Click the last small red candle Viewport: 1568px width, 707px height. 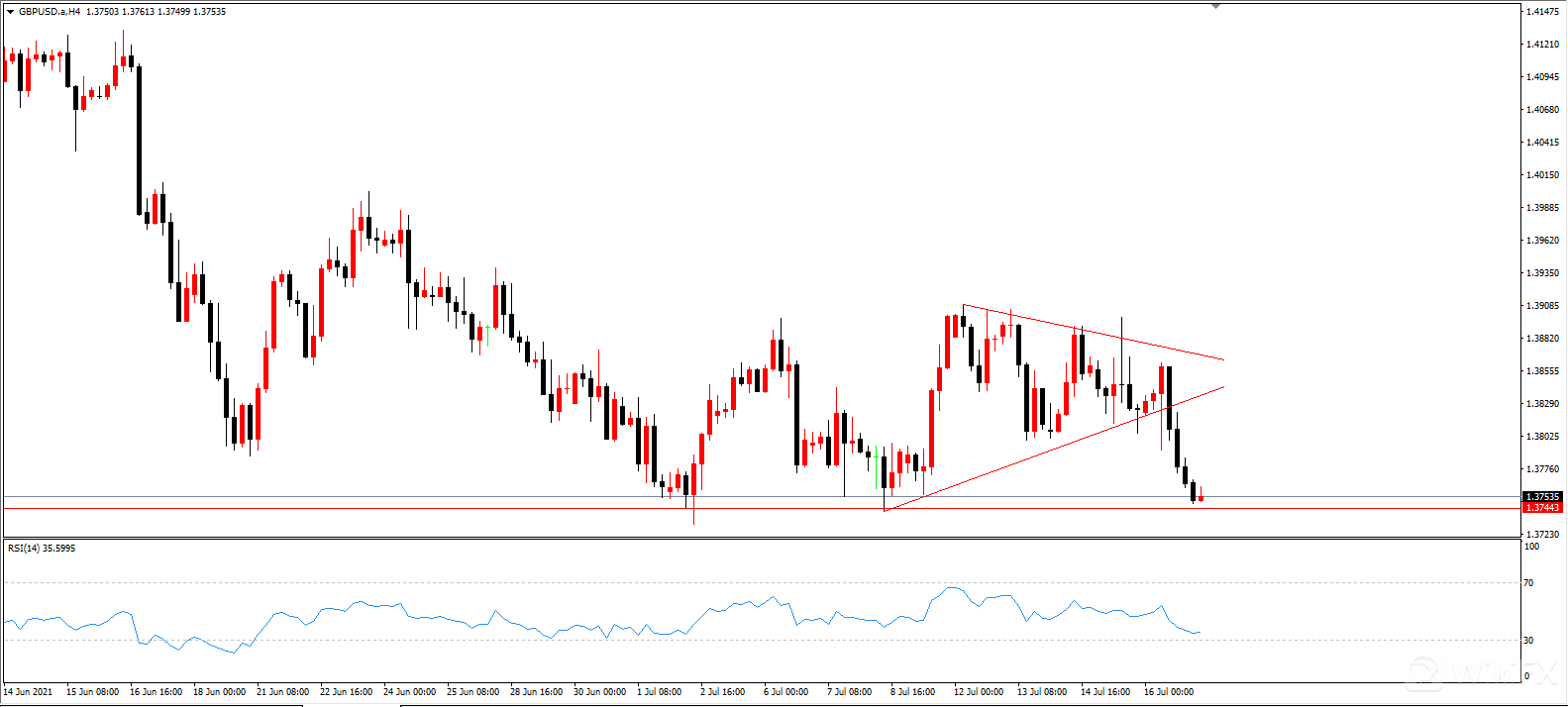point(1201,498)
